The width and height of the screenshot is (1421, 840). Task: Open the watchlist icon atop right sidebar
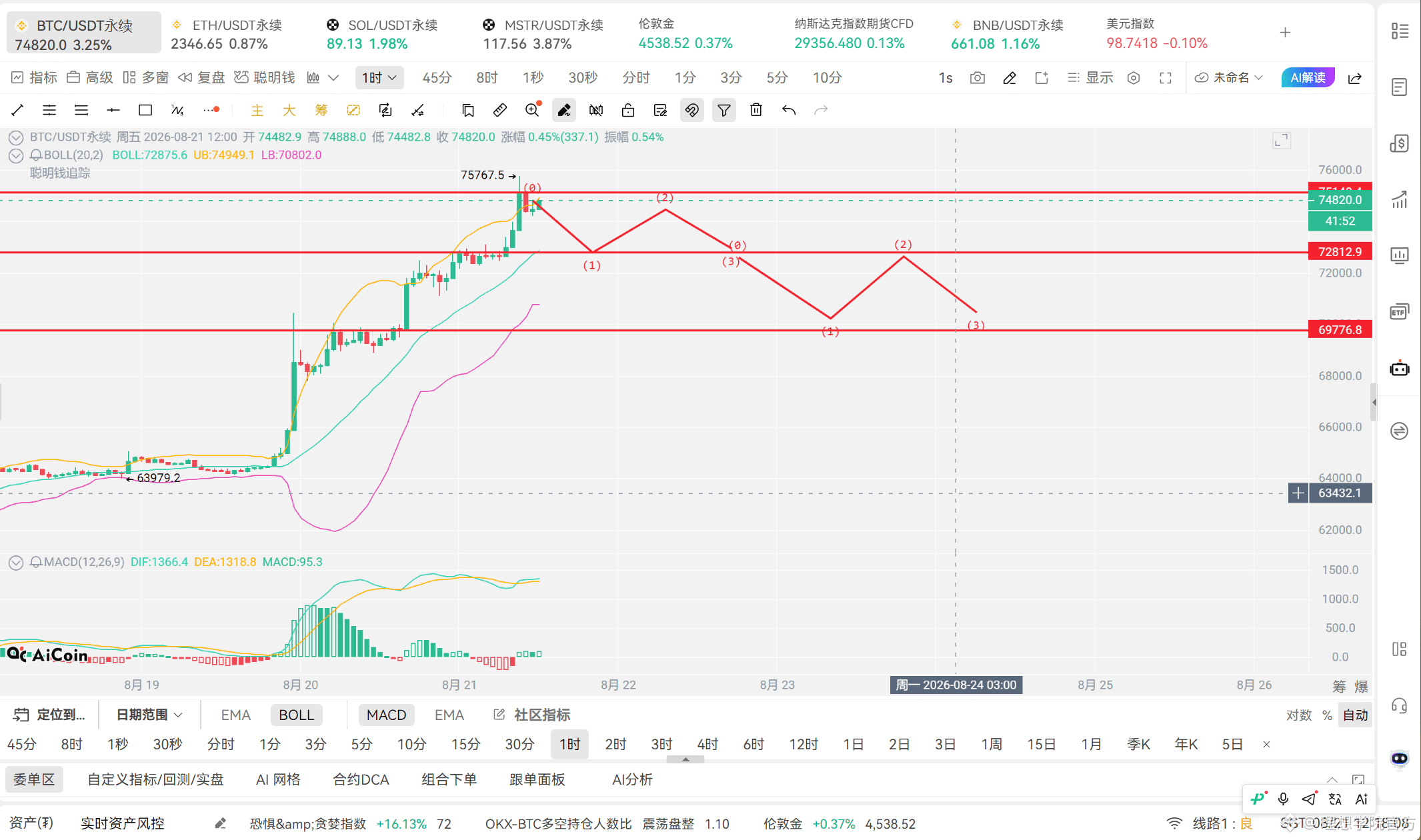pos(1400,31)
